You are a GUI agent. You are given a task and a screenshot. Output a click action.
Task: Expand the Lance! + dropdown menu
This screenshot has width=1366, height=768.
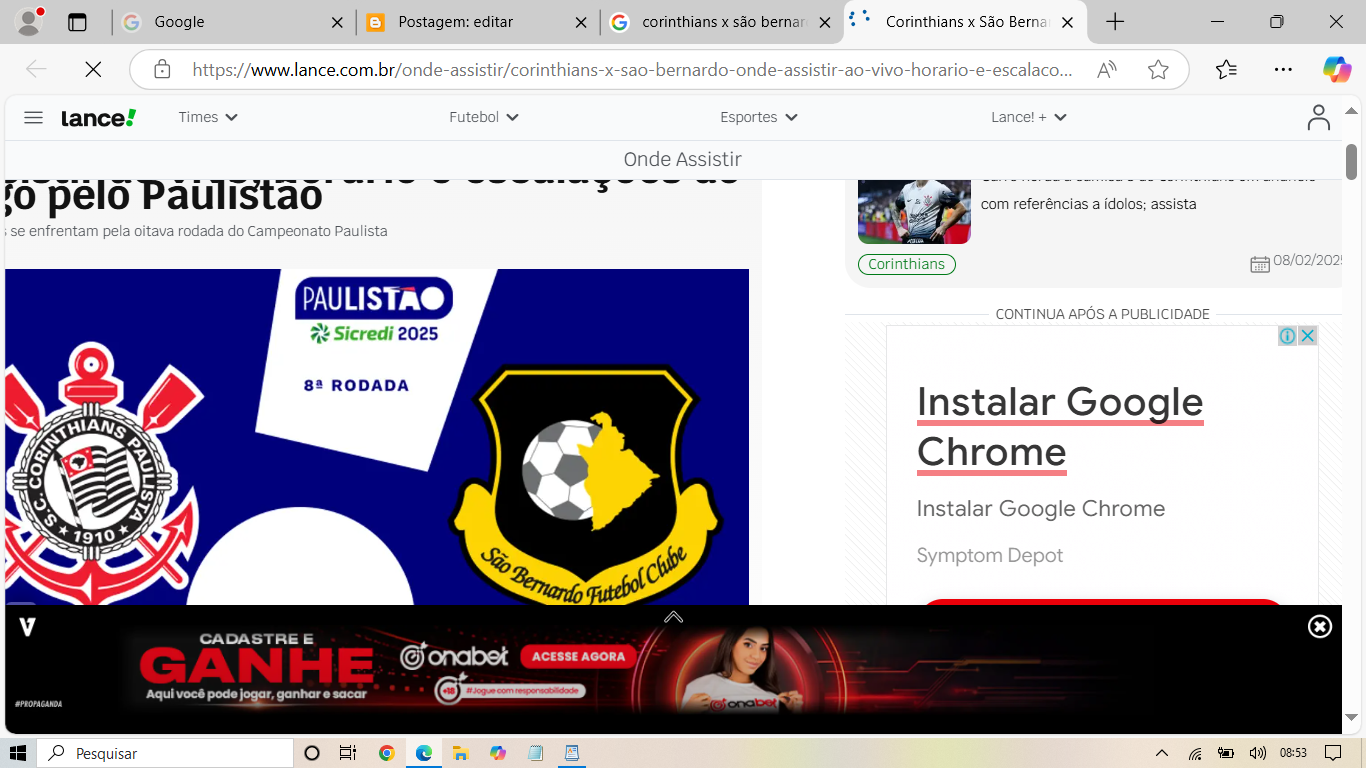pyautogui.click(x=1029, y=117)
